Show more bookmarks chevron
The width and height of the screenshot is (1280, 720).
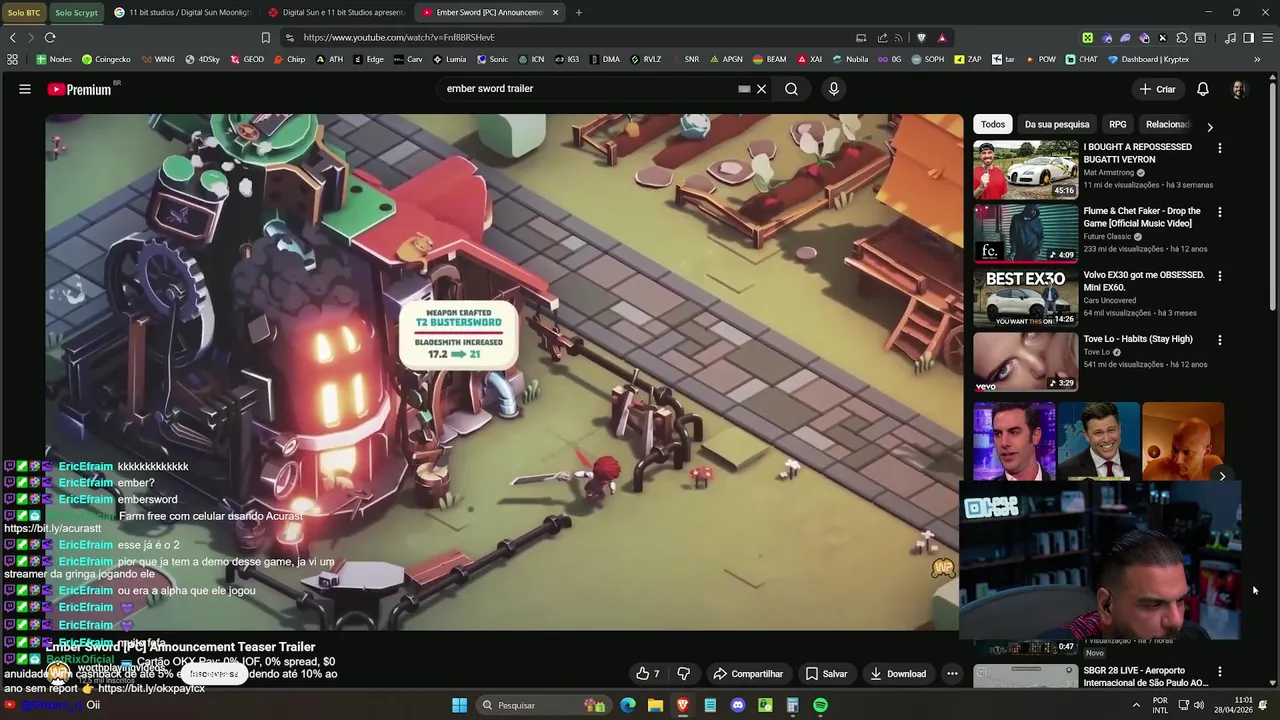pos(1257,59)
